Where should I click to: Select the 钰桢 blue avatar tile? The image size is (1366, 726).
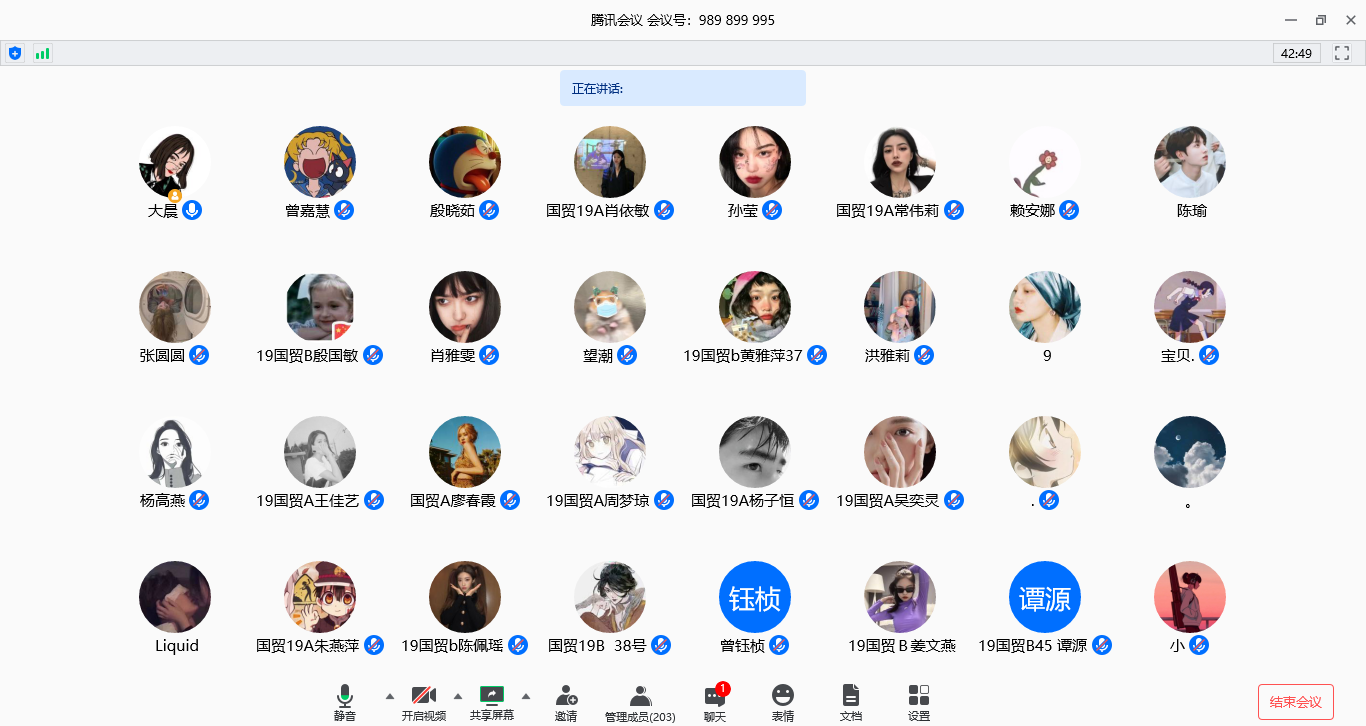click(755, 597)
